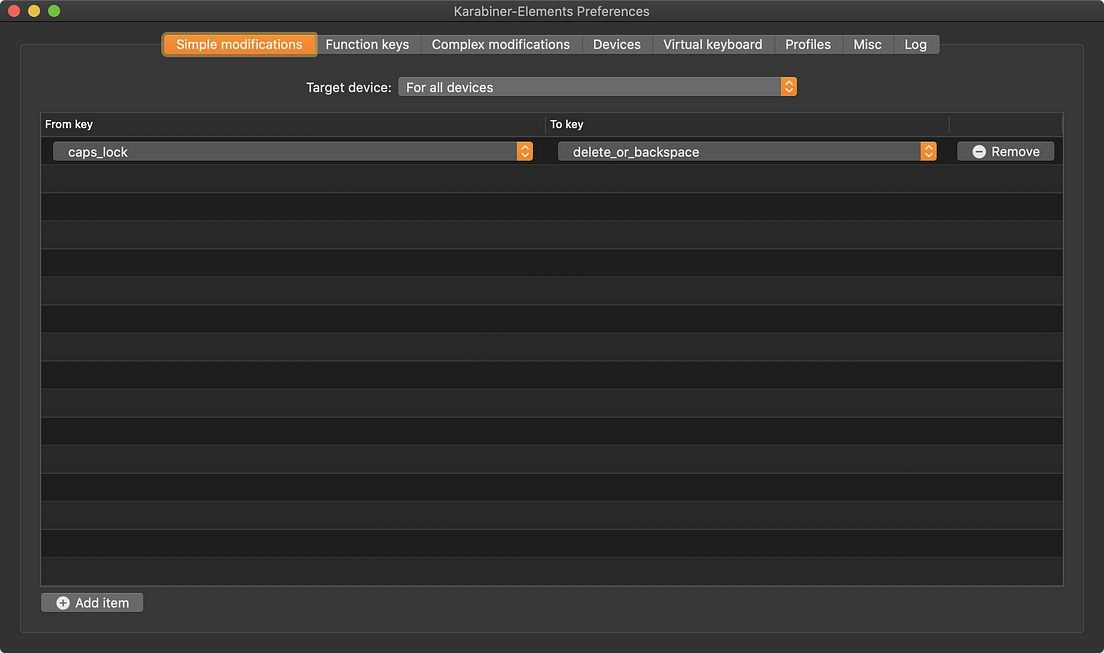Minimize window with yellow button

point(34,11)
